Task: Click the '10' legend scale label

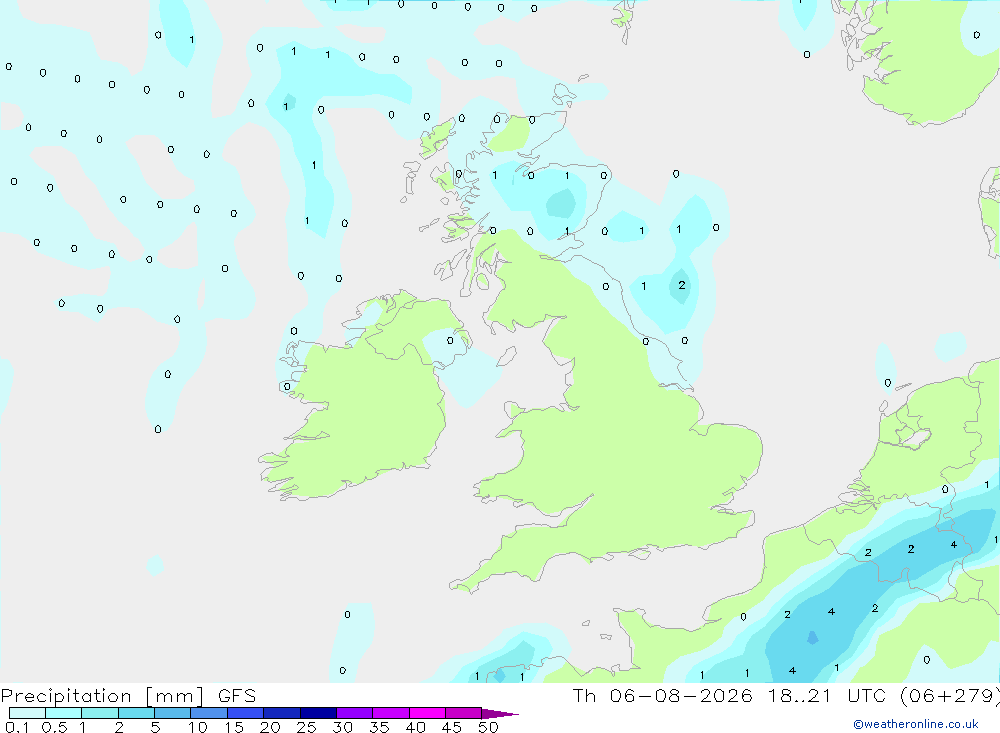Action: pos(198,727)
